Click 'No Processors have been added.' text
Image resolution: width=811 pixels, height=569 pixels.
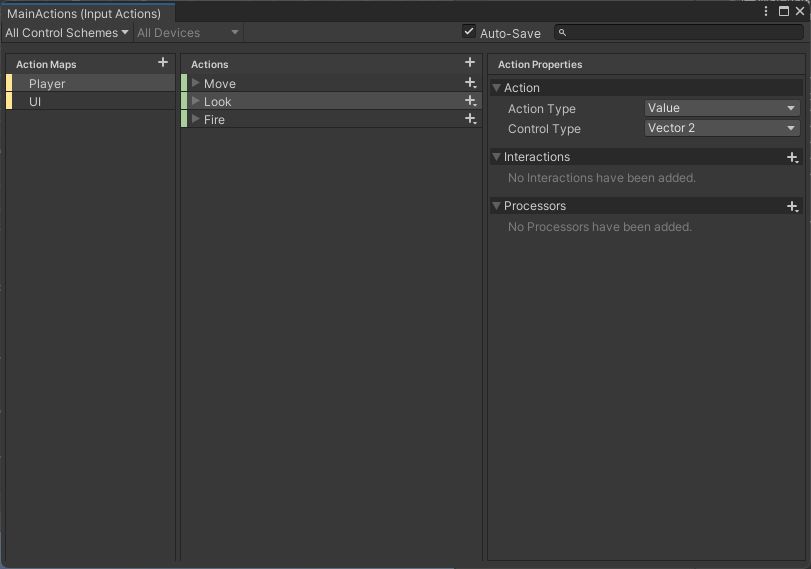(599, 227)
